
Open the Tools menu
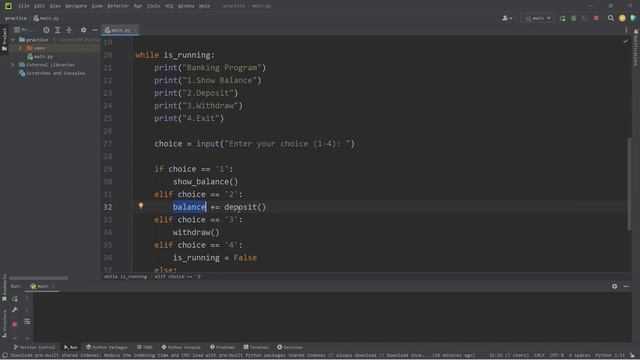coord(153,6)
